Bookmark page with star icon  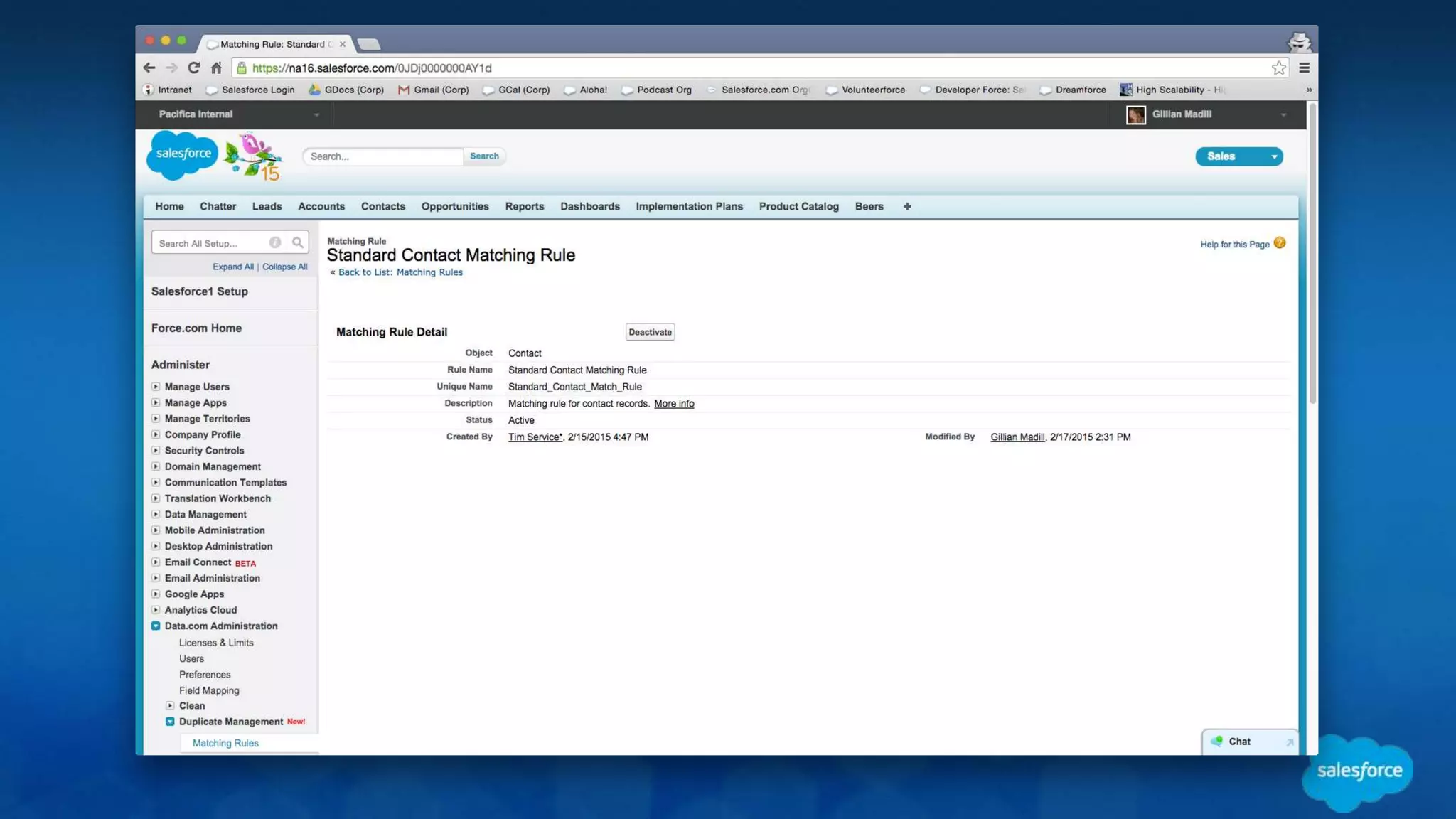coord(1278,68)
